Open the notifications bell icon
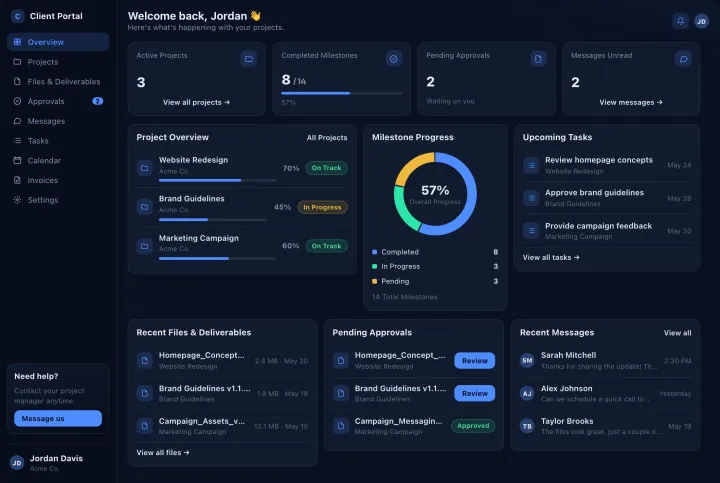This screenshot has width=720, height=483. 681,21
